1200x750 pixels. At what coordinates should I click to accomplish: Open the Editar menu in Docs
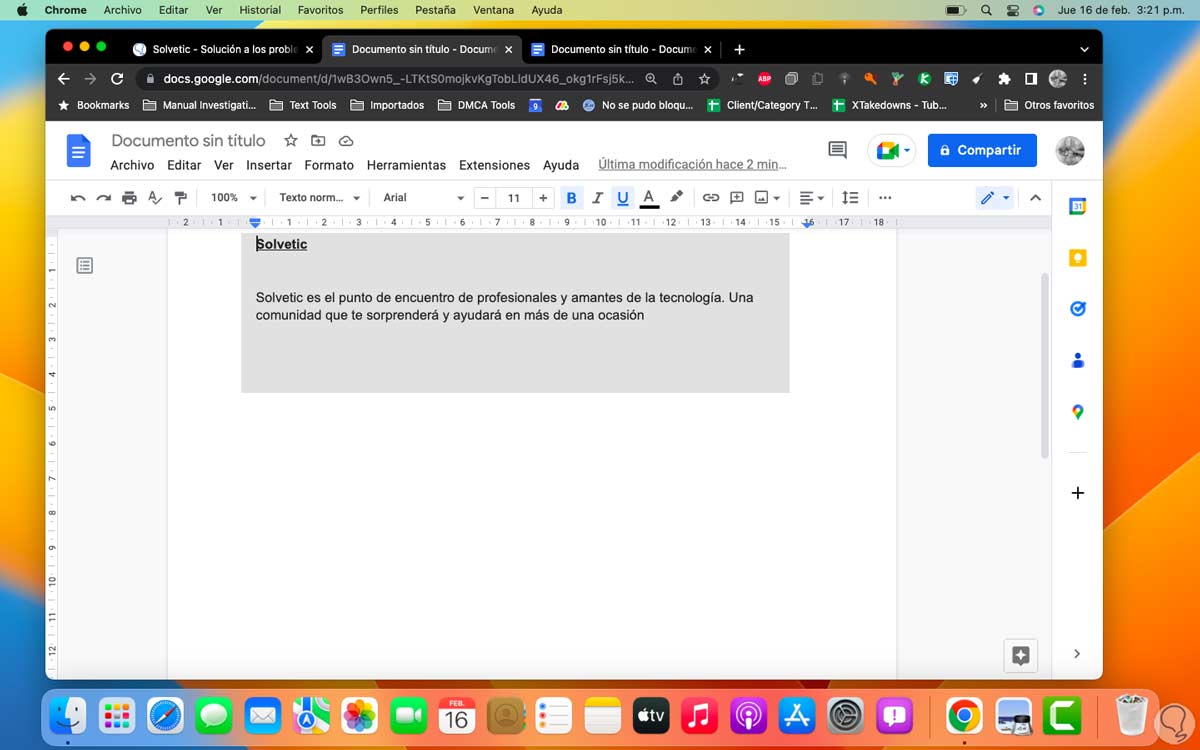click(x=184, y=165)
